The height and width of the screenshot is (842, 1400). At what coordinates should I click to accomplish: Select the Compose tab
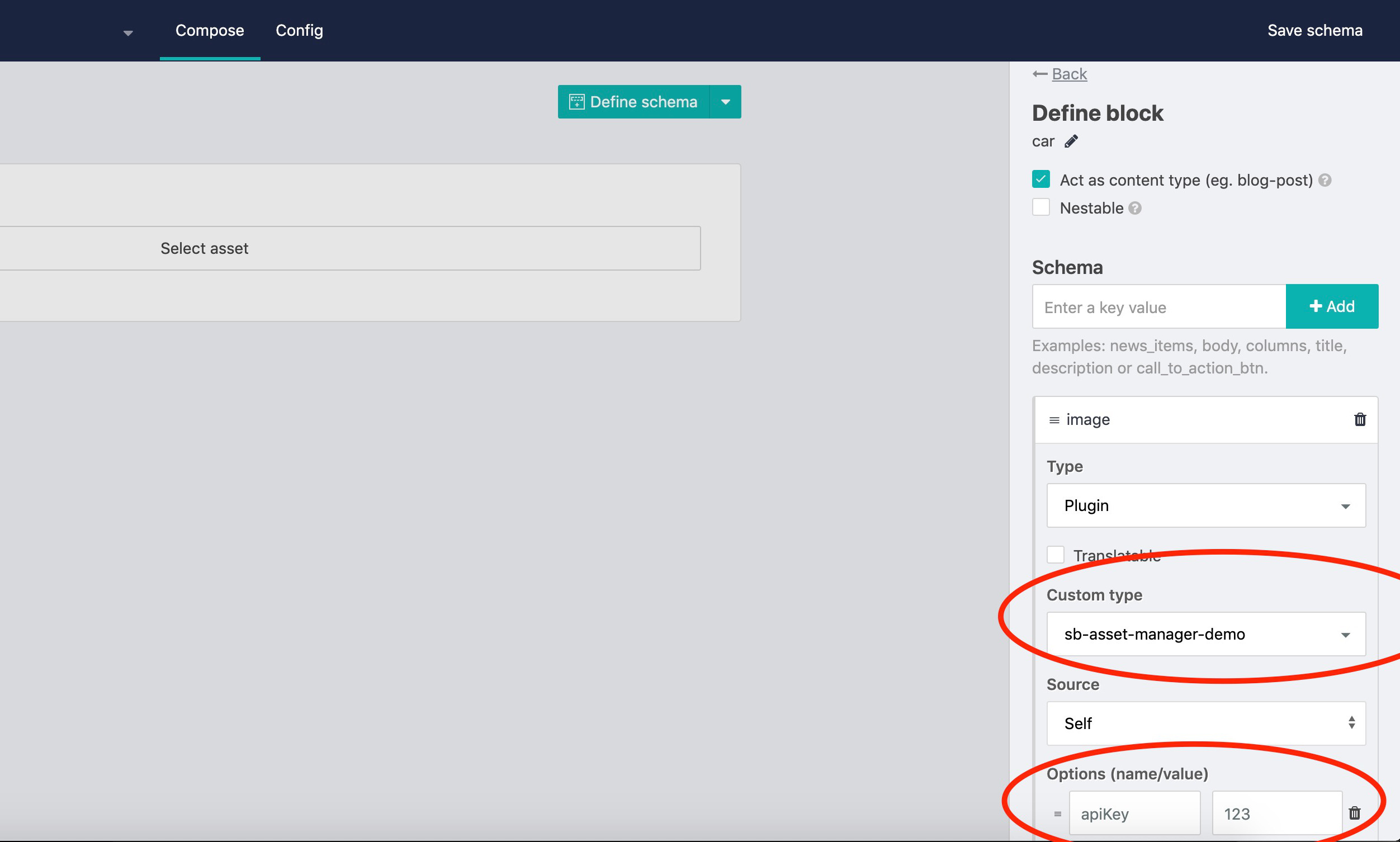(209, 31)
